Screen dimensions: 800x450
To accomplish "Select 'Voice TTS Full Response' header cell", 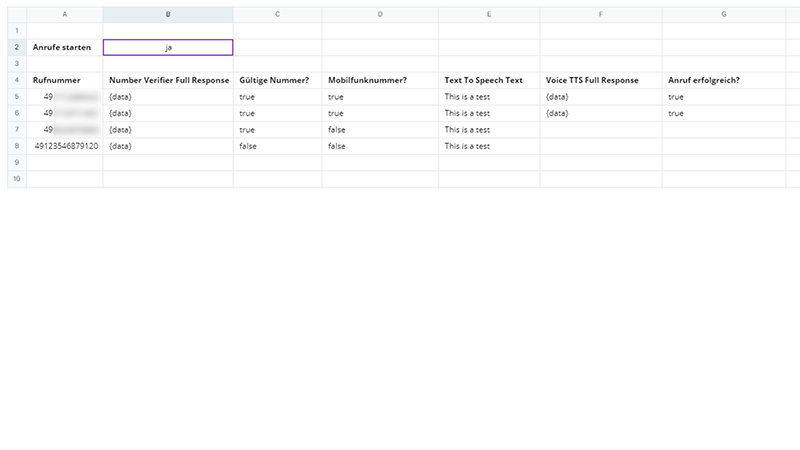I will [600, 80].
